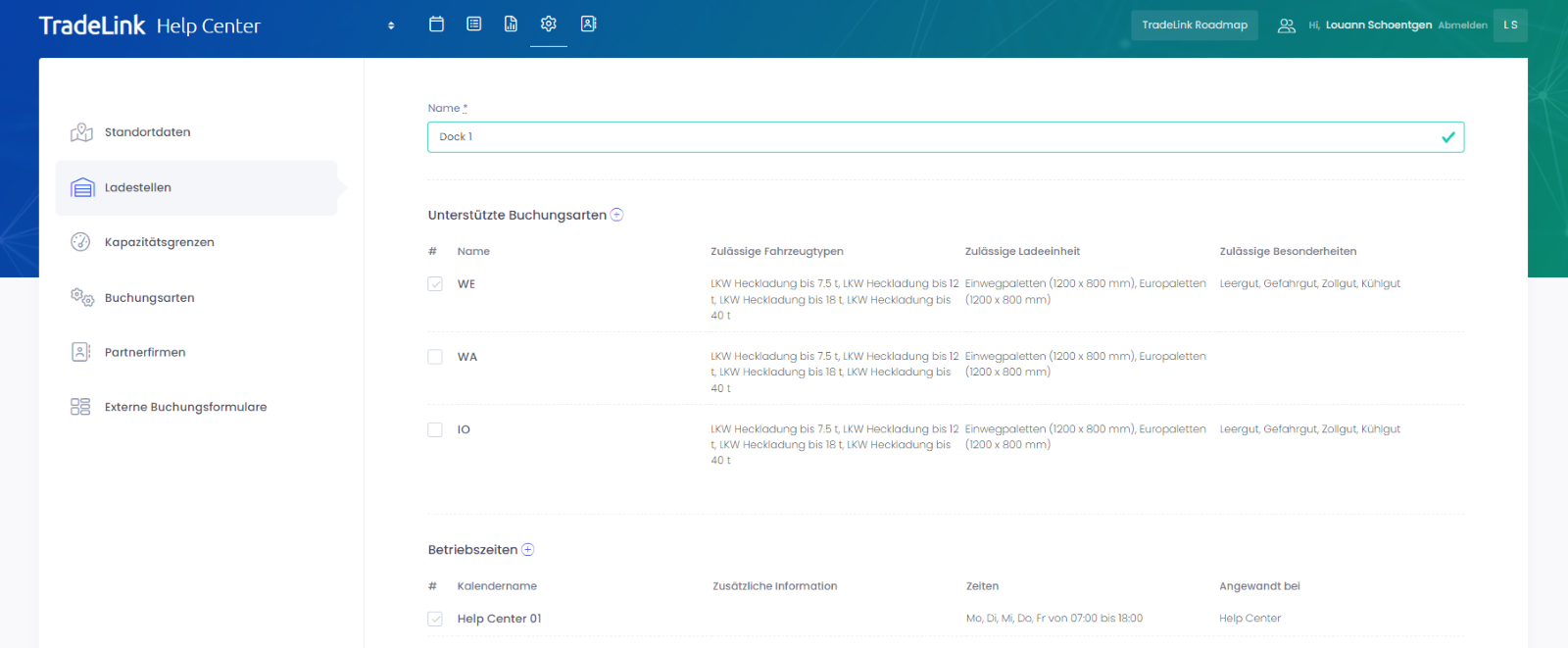Viewport: 1568px width, 648px height.
Task: Open the reports chart document icon
Action: (511, 25)
